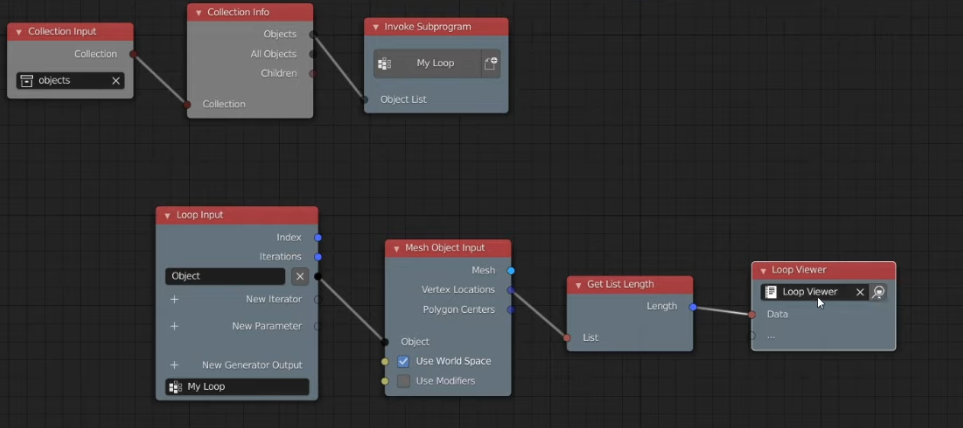
Task: Clear the objects collection with the X icon
Action: click(116, 81)
